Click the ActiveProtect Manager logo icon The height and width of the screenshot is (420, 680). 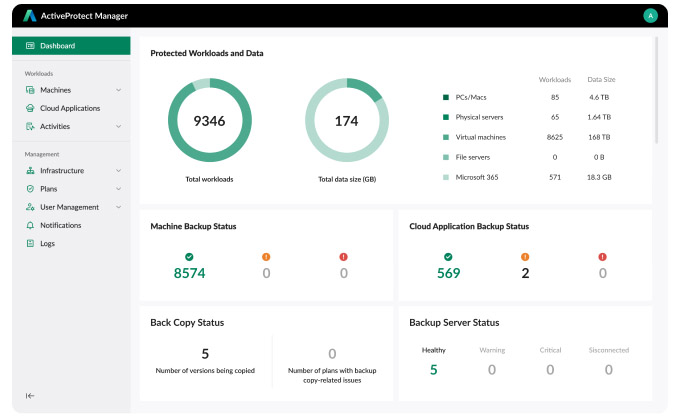pyautogui.click(x=30, y=16)
